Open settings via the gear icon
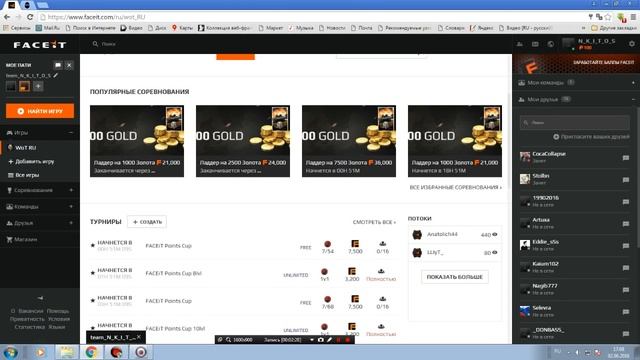The width and height of the screenshot is (640, 360). [x=632, y=44]
